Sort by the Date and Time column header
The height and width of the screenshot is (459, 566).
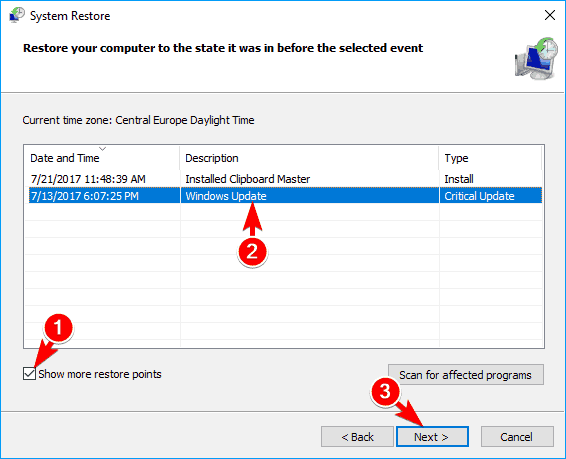tap(102, 158)
